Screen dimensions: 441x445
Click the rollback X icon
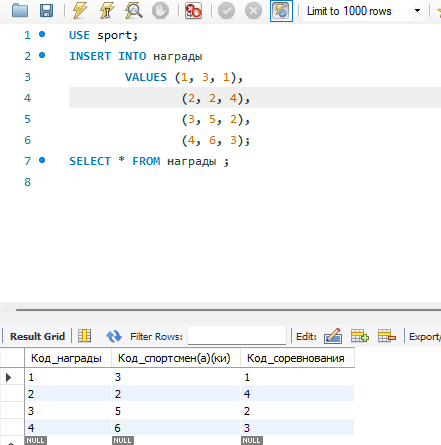coord(253,11)
